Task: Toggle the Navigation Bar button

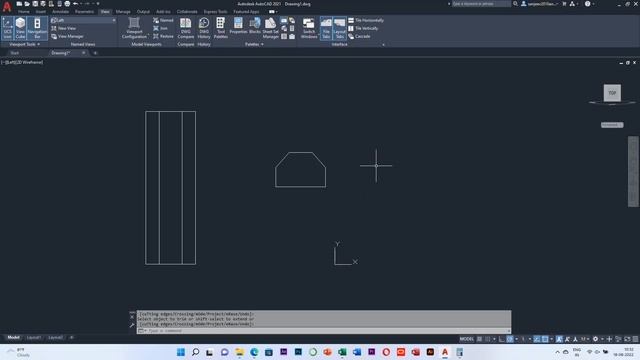Action: [37, 28]
